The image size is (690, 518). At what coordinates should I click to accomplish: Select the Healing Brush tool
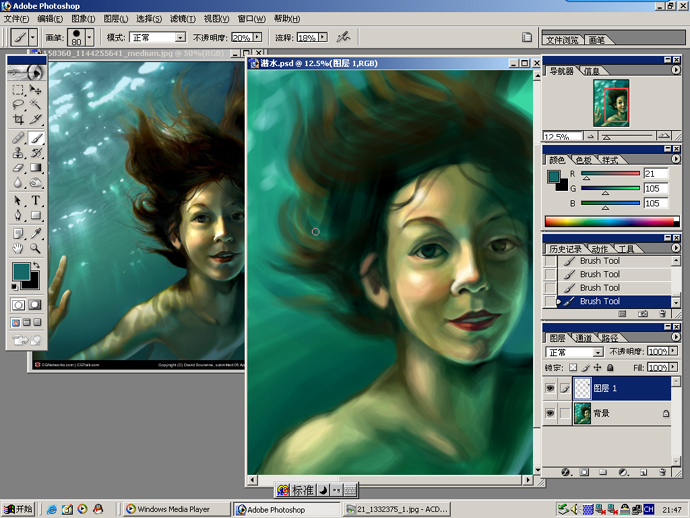click(18, 138)
